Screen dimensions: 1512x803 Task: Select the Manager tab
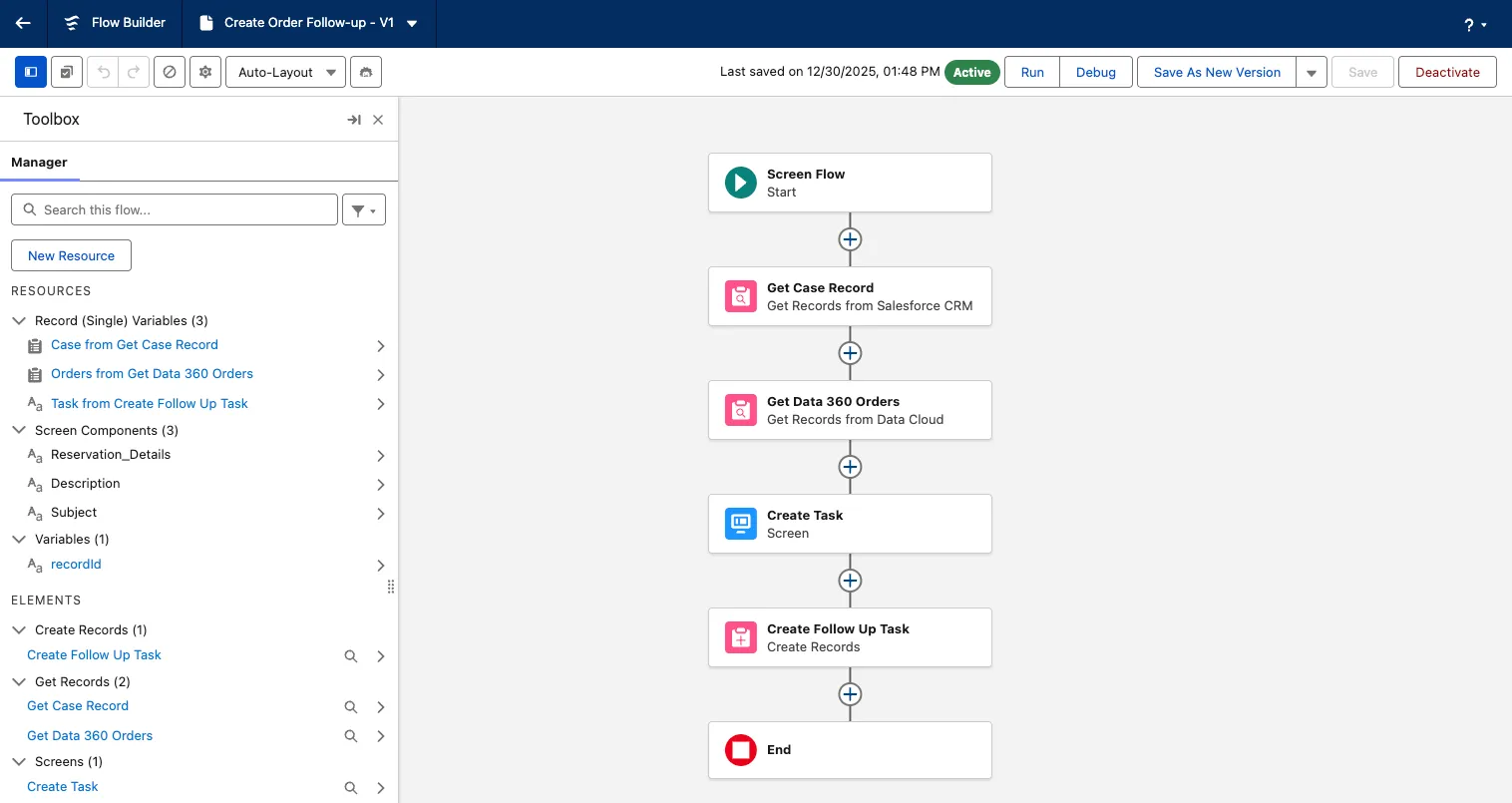40,162
